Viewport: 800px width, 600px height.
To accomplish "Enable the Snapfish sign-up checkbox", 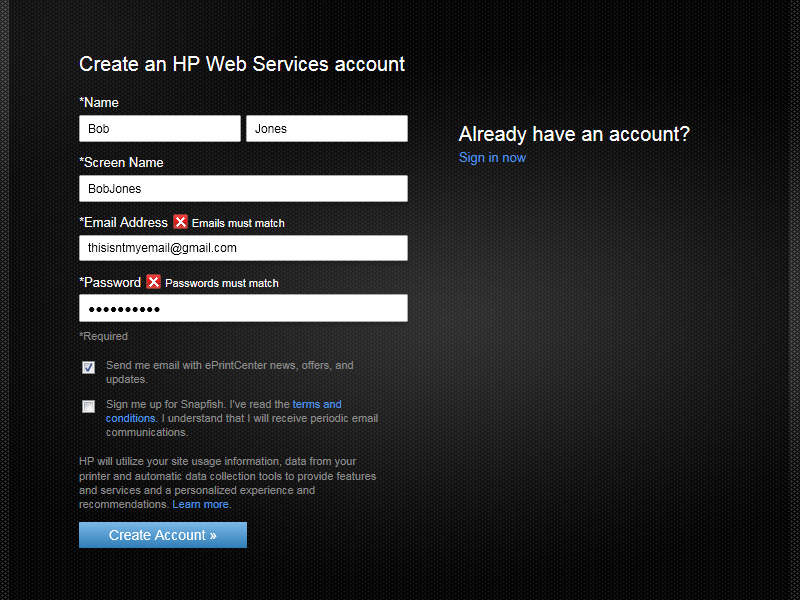I will pos(88,406).
